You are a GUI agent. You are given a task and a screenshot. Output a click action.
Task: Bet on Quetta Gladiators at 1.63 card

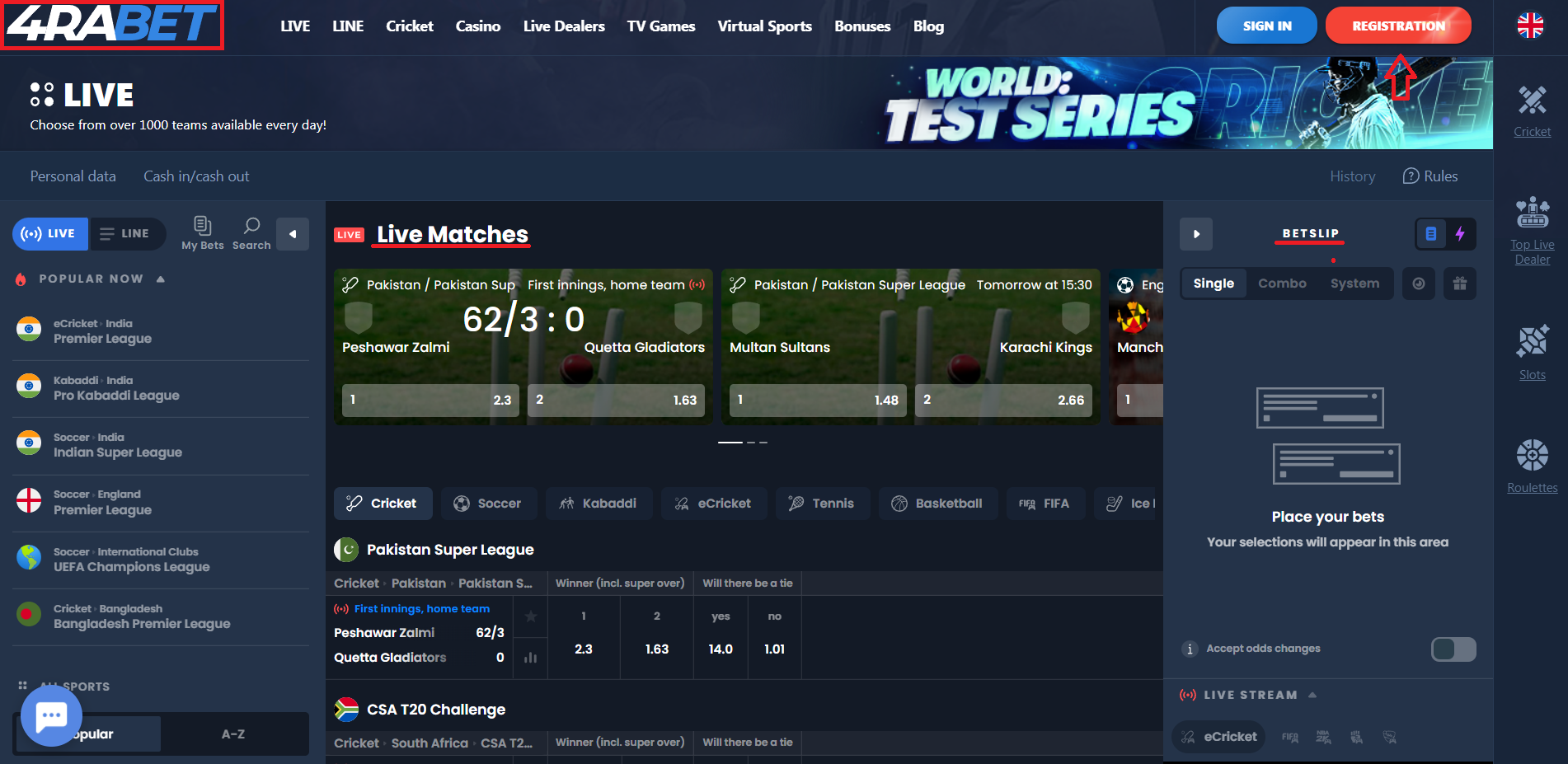click(x=616, y=400)
